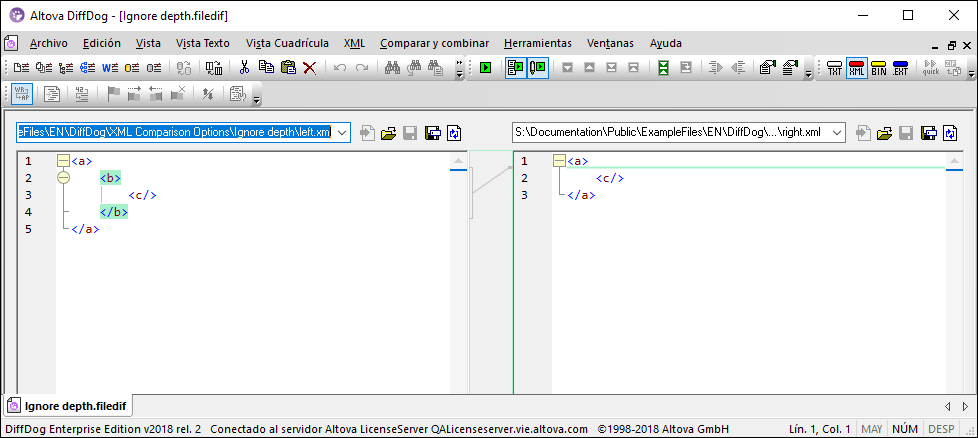
Task: Open the Comparar y combinar menu
Action: [x=435, y=43]
